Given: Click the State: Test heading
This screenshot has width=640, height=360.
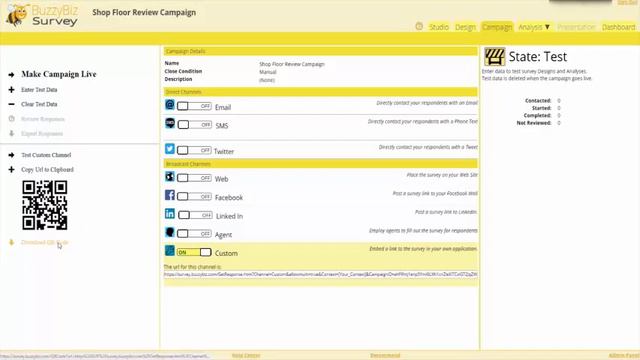Looking at the screenshot, I should tap(538, 57).
